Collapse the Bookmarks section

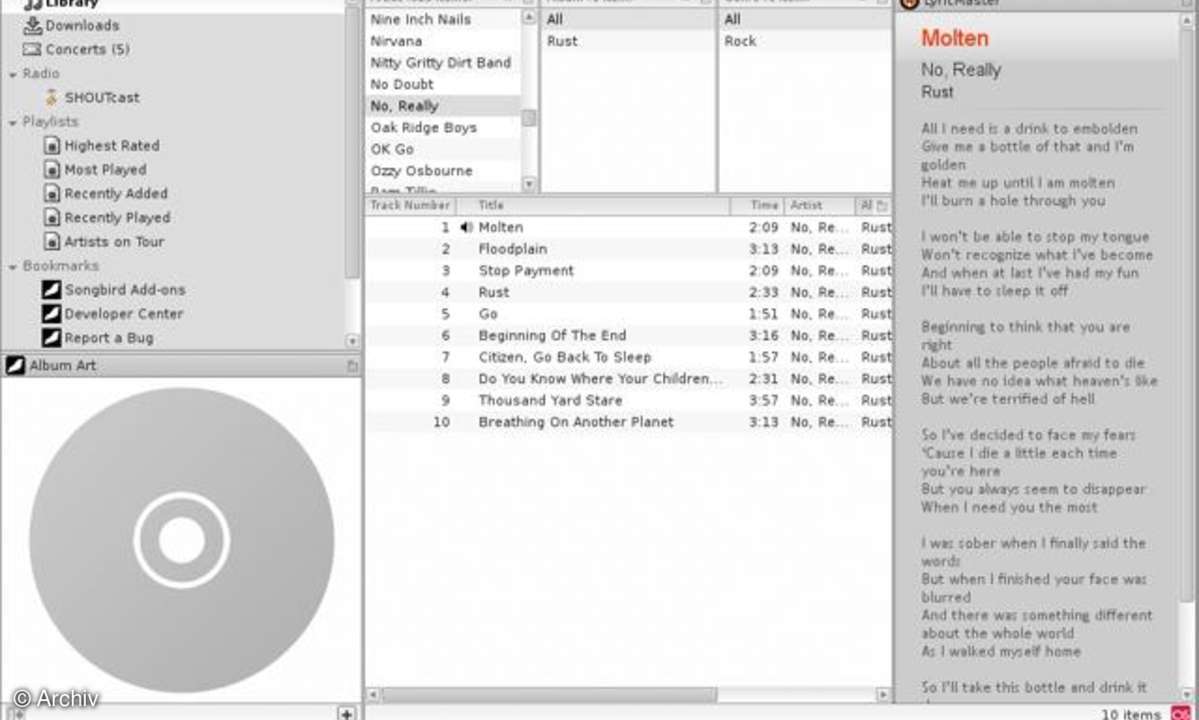click(13, 267)
